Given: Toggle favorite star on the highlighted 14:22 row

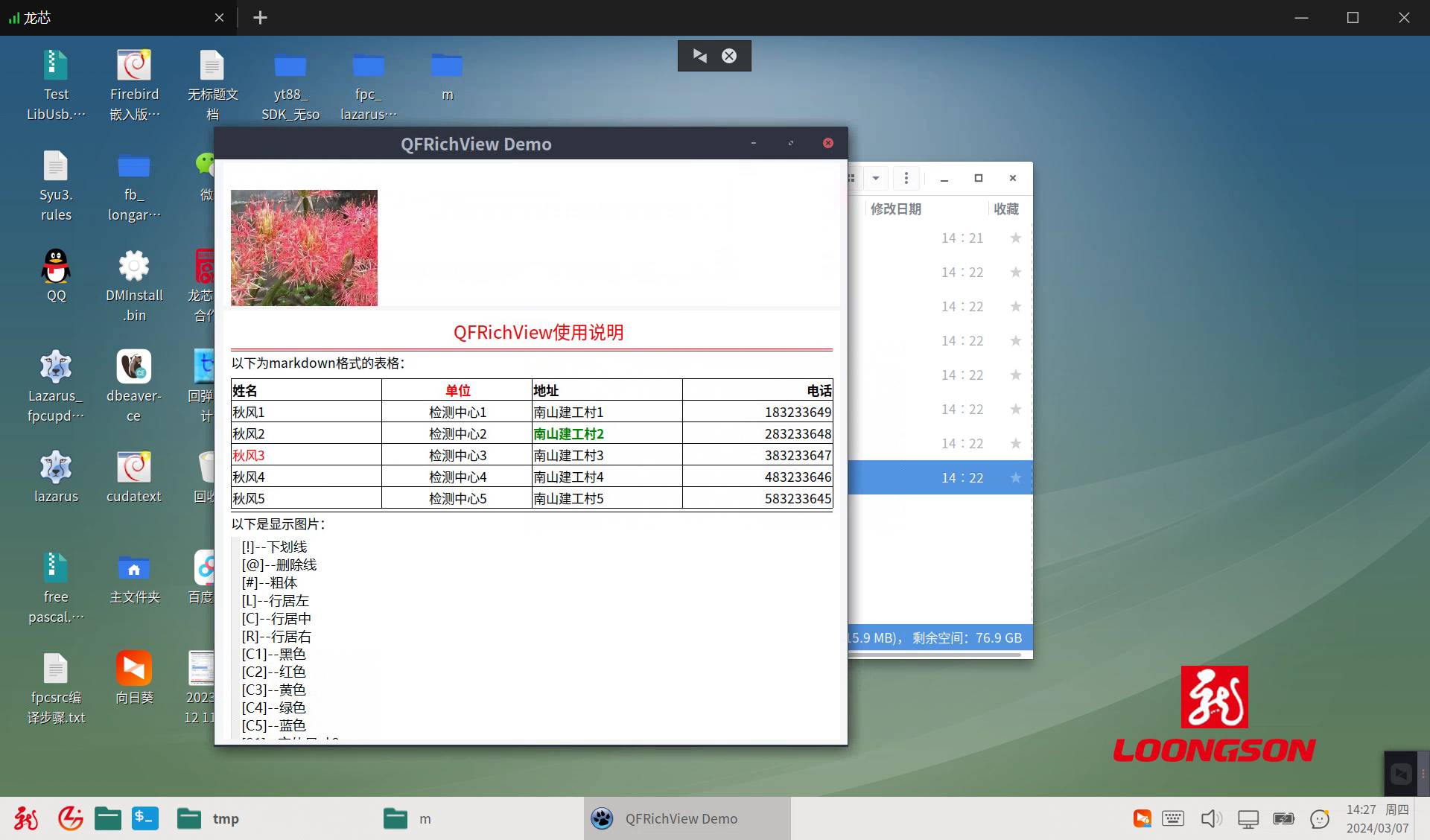Looking at the screenshot, I should click(1015, 477).
